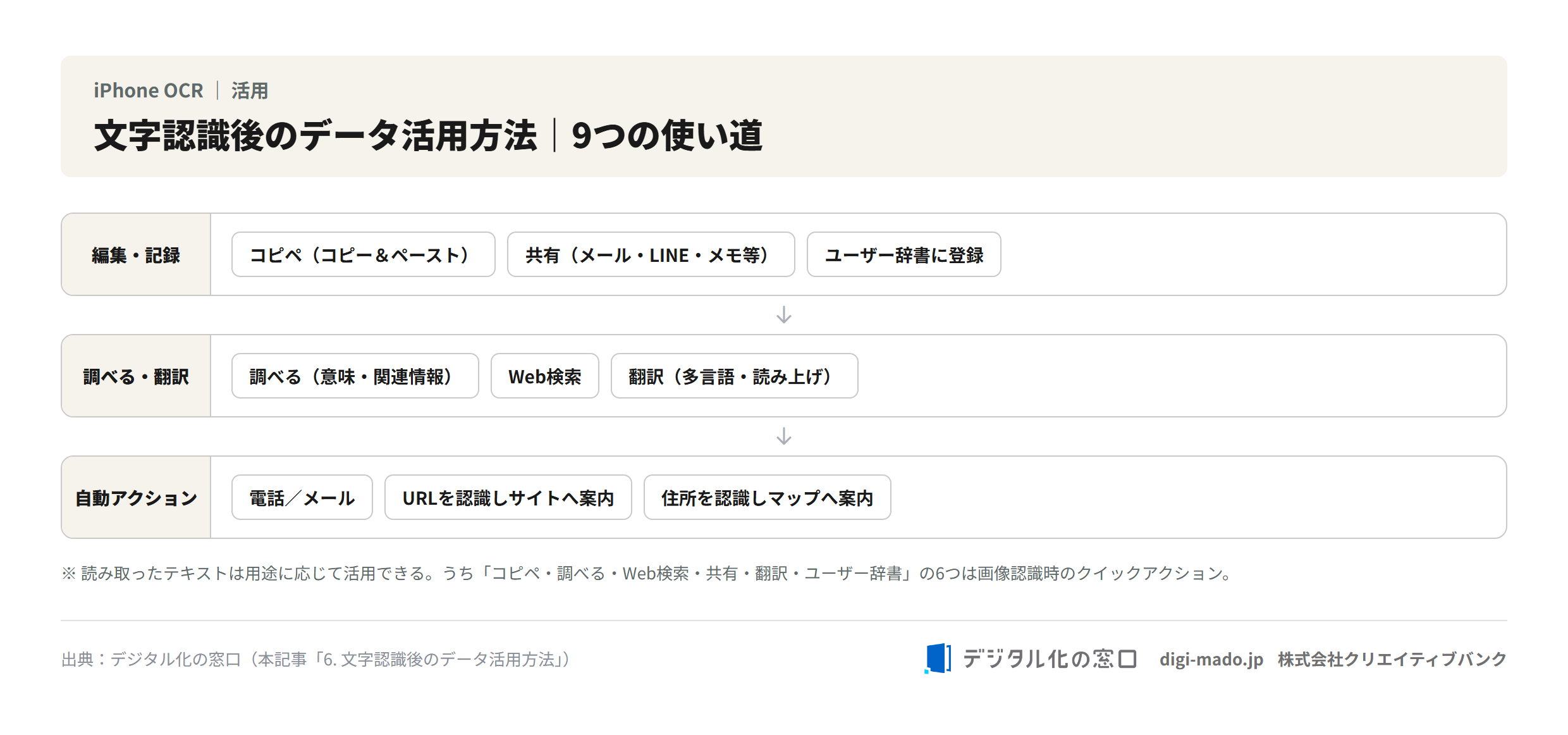Click the 調べる・翻訳 category label
The width and height of the screenshot is (1568, 735).
(136, 376)
